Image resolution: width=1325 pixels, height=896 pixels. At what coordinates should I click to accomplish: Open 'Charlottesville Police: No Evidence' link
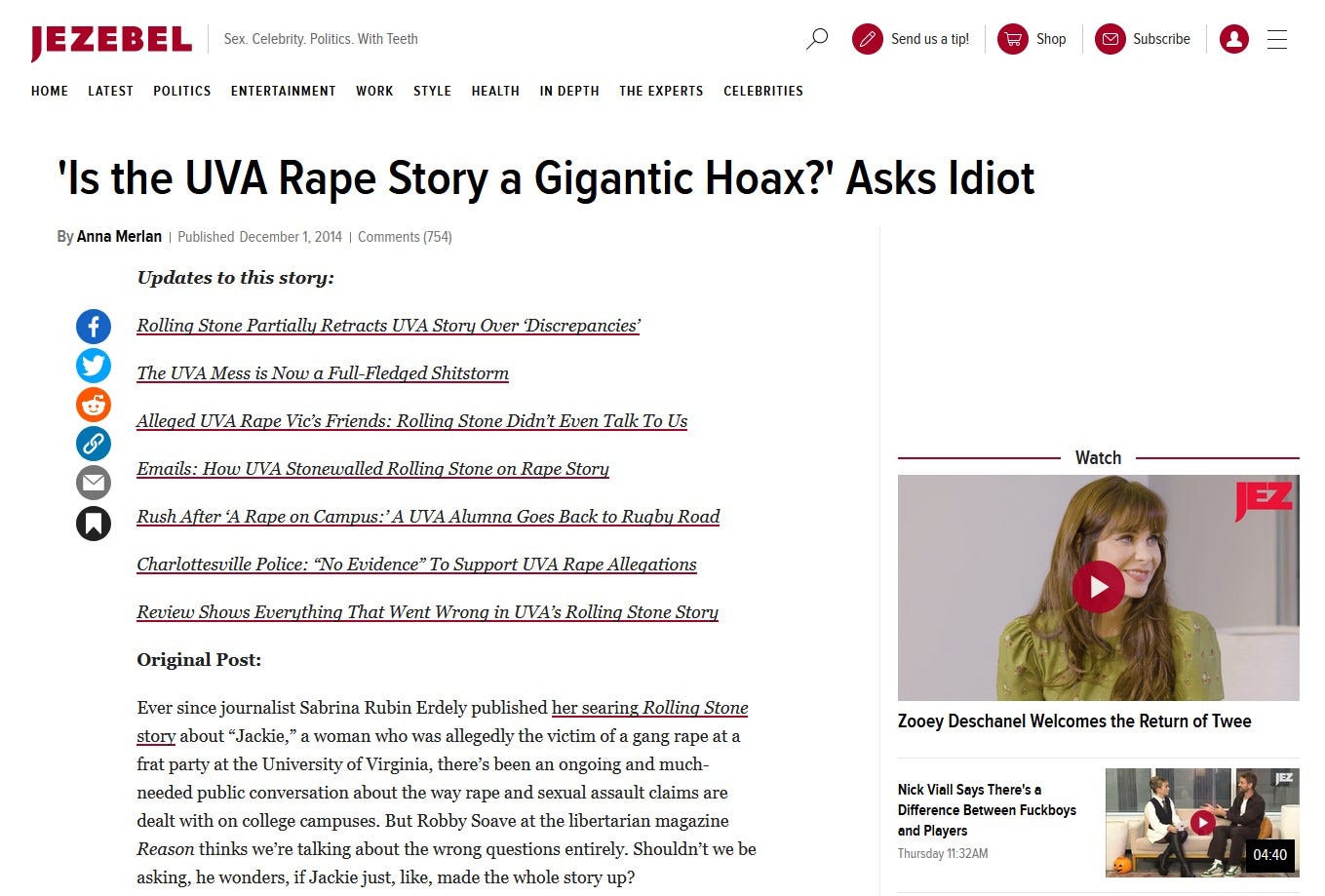pos(416,565)
